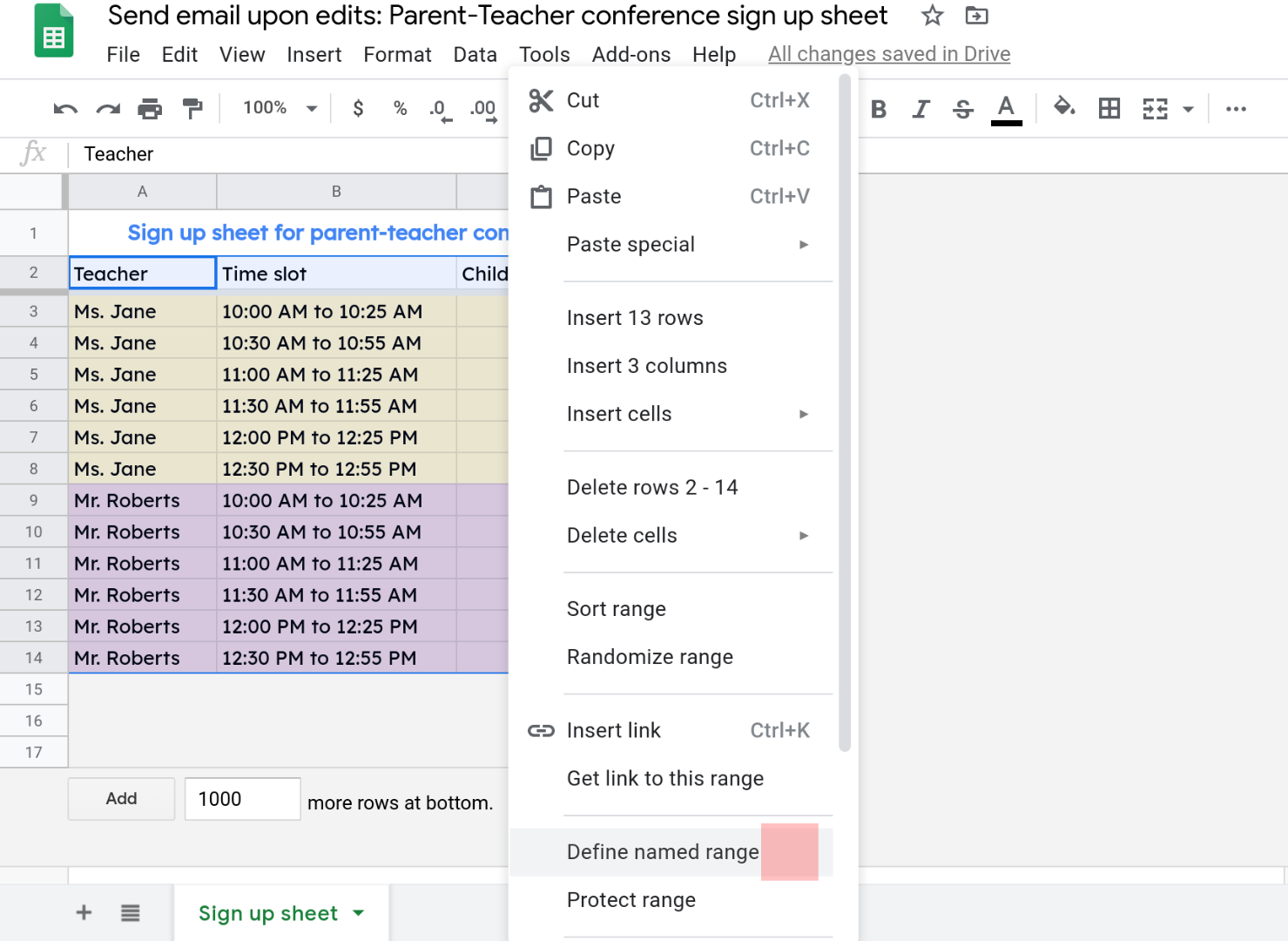This screenshot has width=1288, height=941.
Task: Expand the Insert cells submenu
Action: pos(805,414)
